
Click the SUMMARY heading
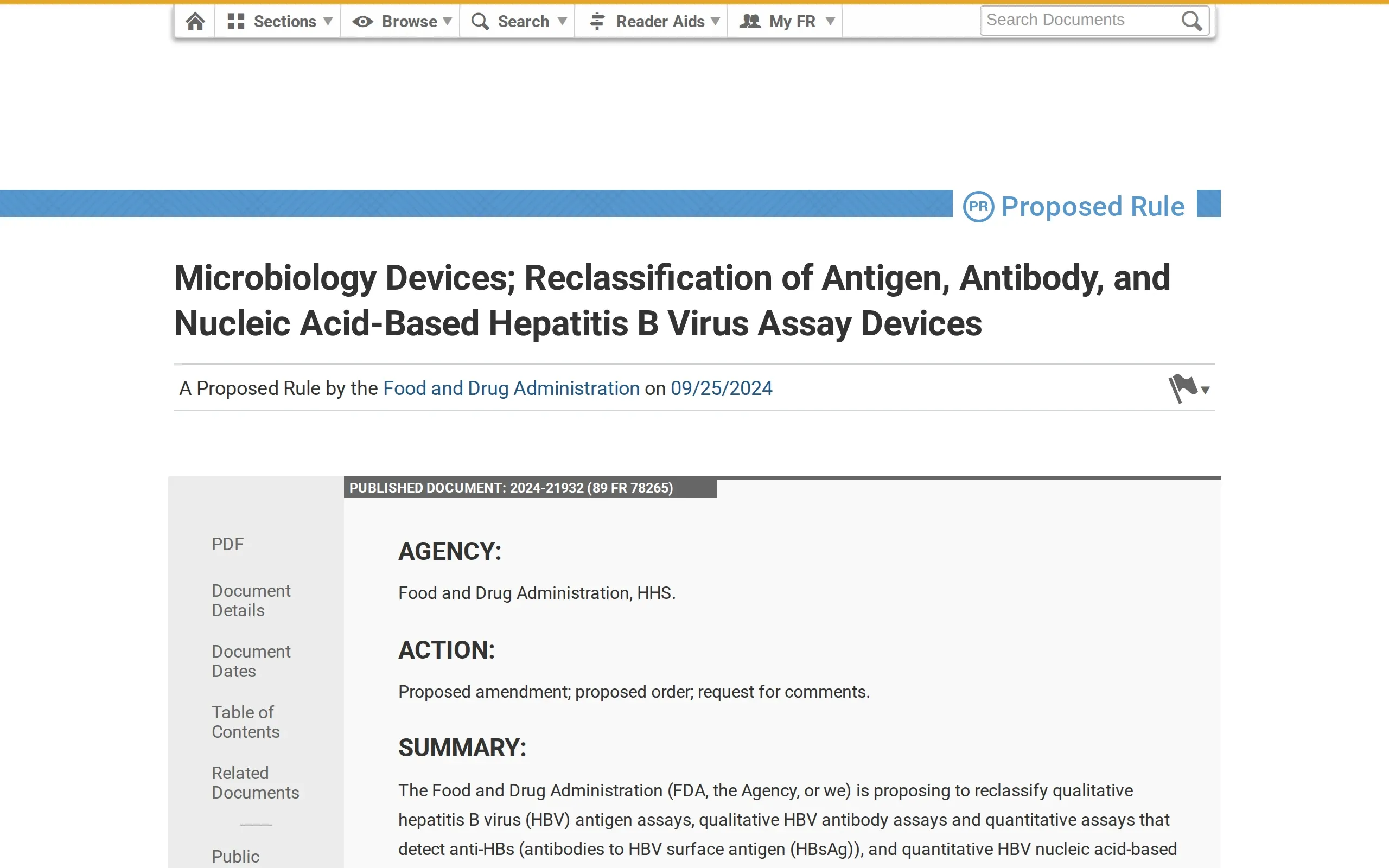(x=462, y=748)
